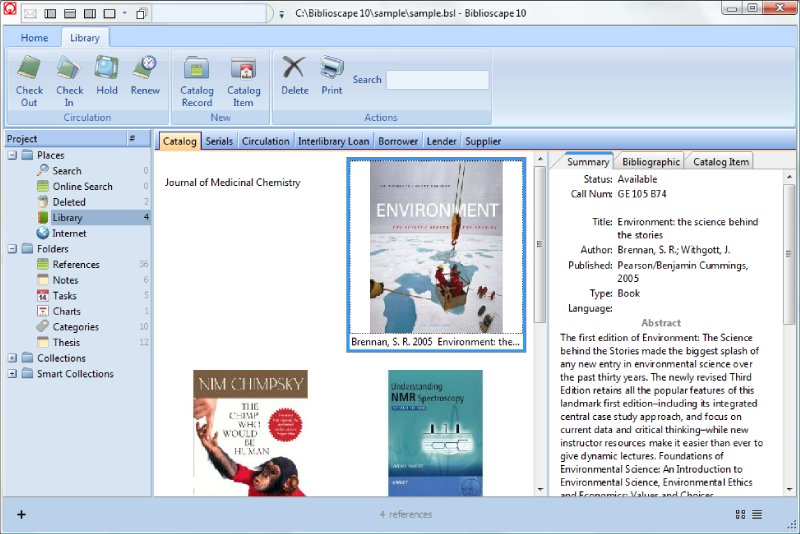
Task: Open the quick access toolbar customize dropdown
Action: coord(281,15)
